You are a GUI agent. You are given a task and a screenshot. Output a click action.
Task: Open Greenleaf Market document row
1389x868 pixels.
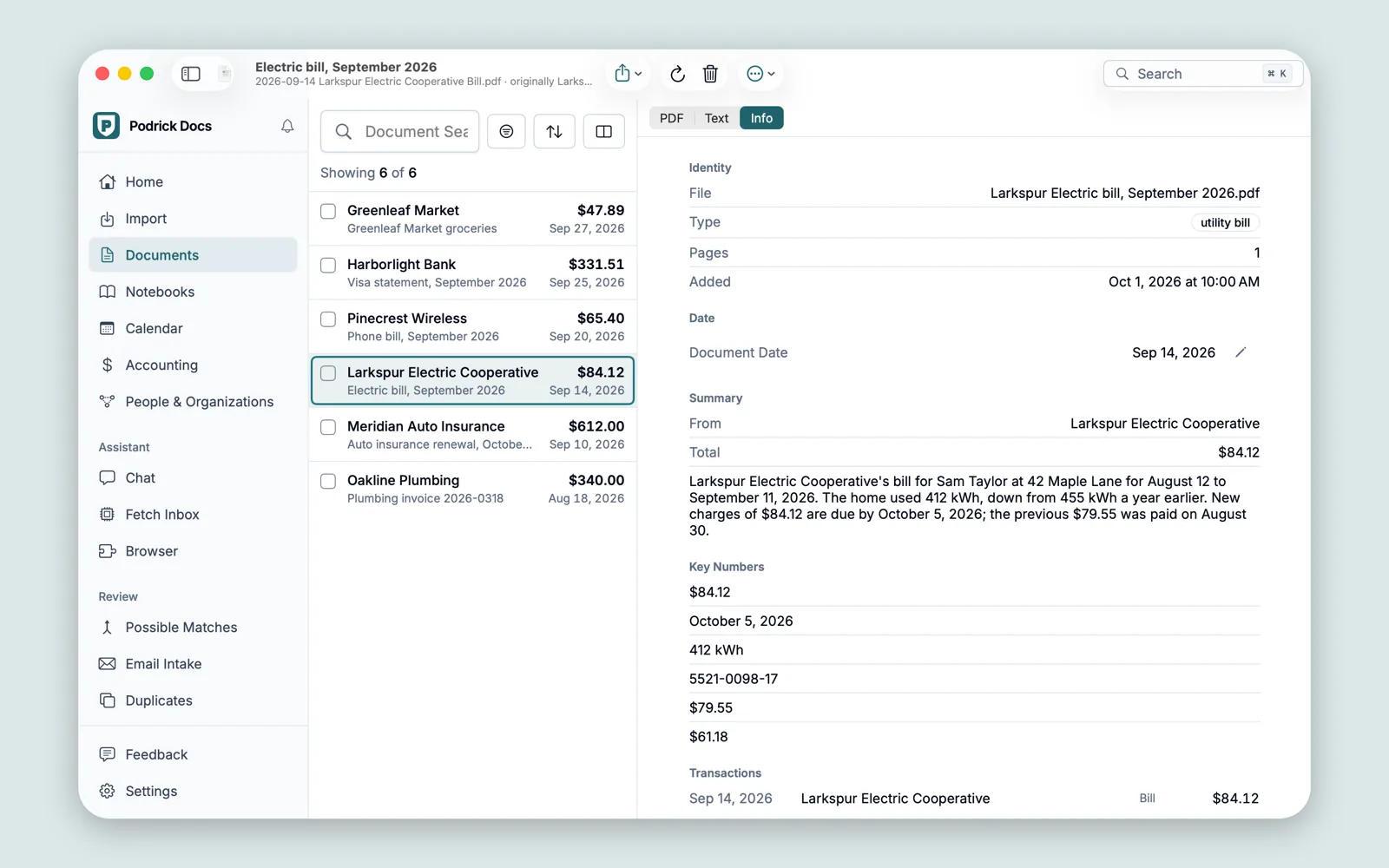pos(473,219)
